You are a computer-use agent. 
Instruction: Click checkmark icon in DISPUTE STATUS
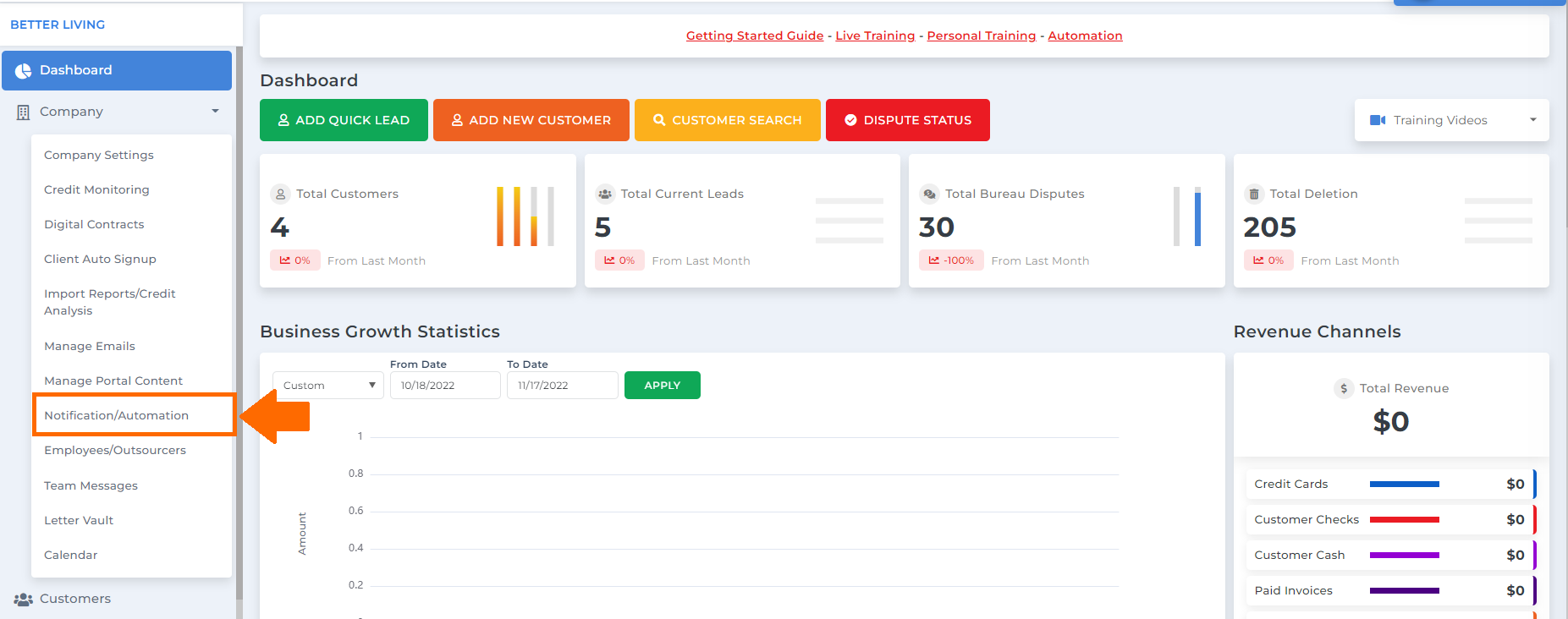(x=850, y=120)
